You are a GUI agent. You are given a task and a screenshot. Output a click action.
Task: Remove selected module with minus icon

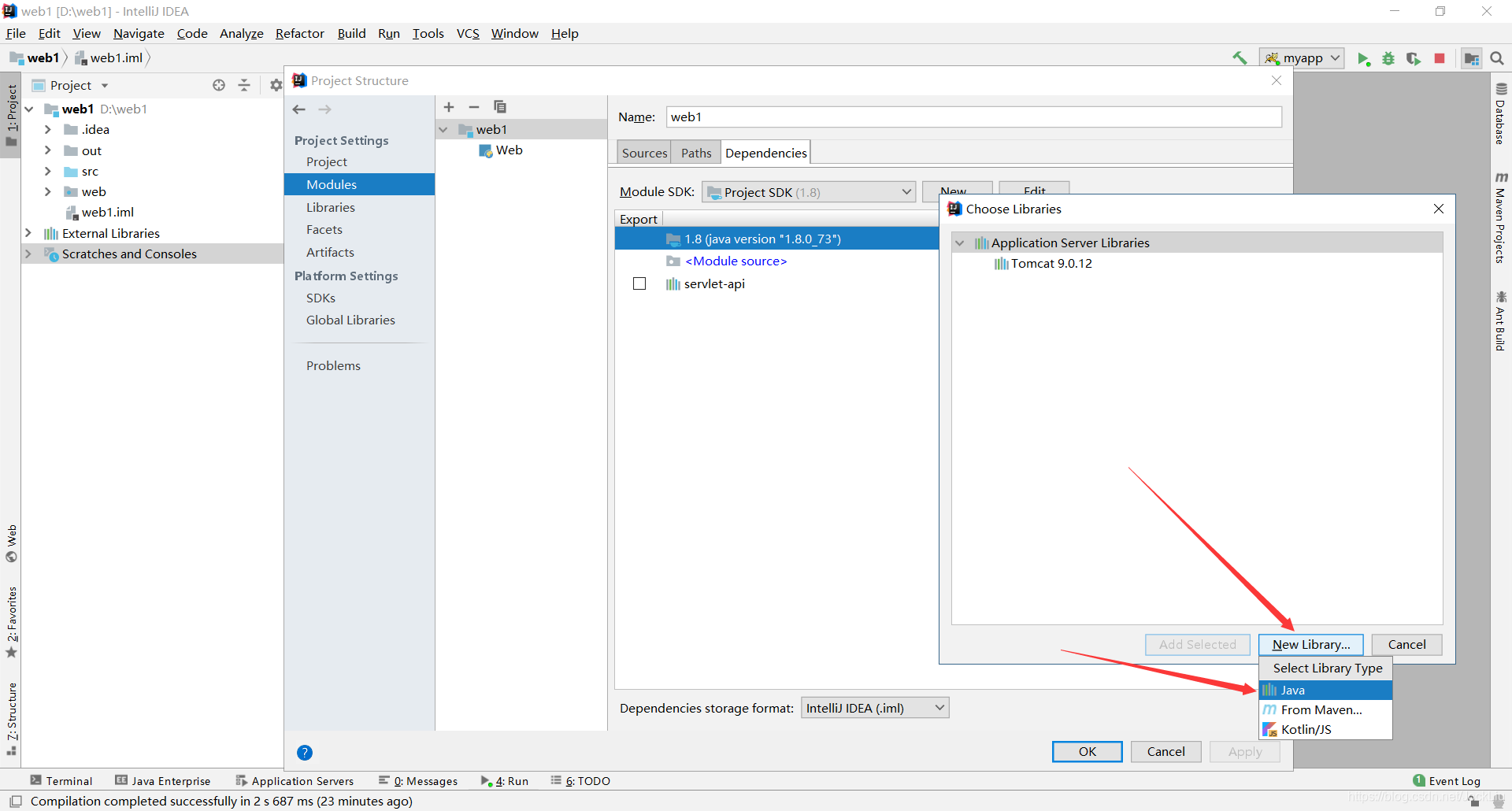tap(474, 107)
